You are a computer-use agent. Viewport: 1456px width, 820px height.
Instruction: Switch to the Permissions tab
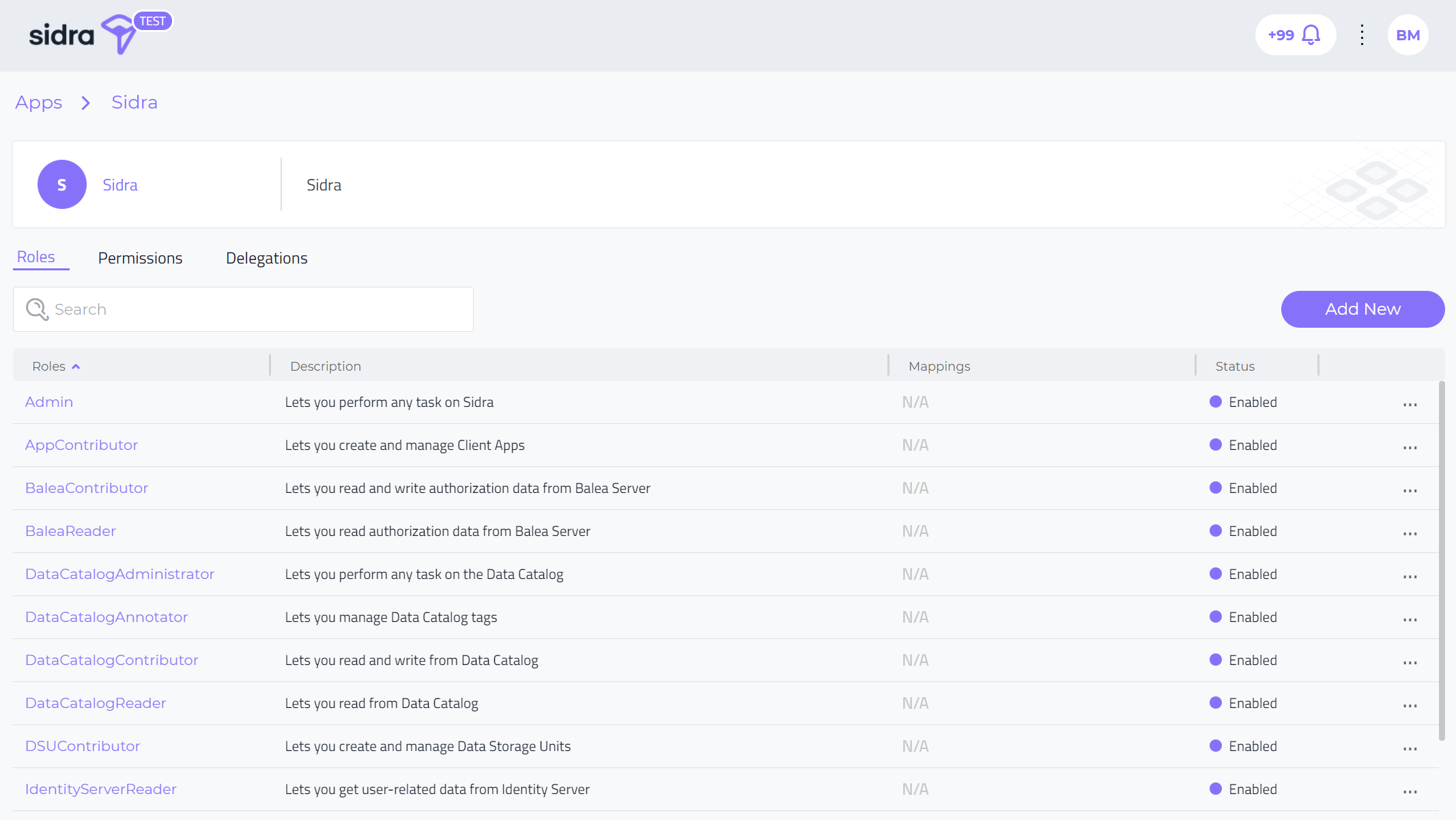pyautogui.click(x=140, y=258)
